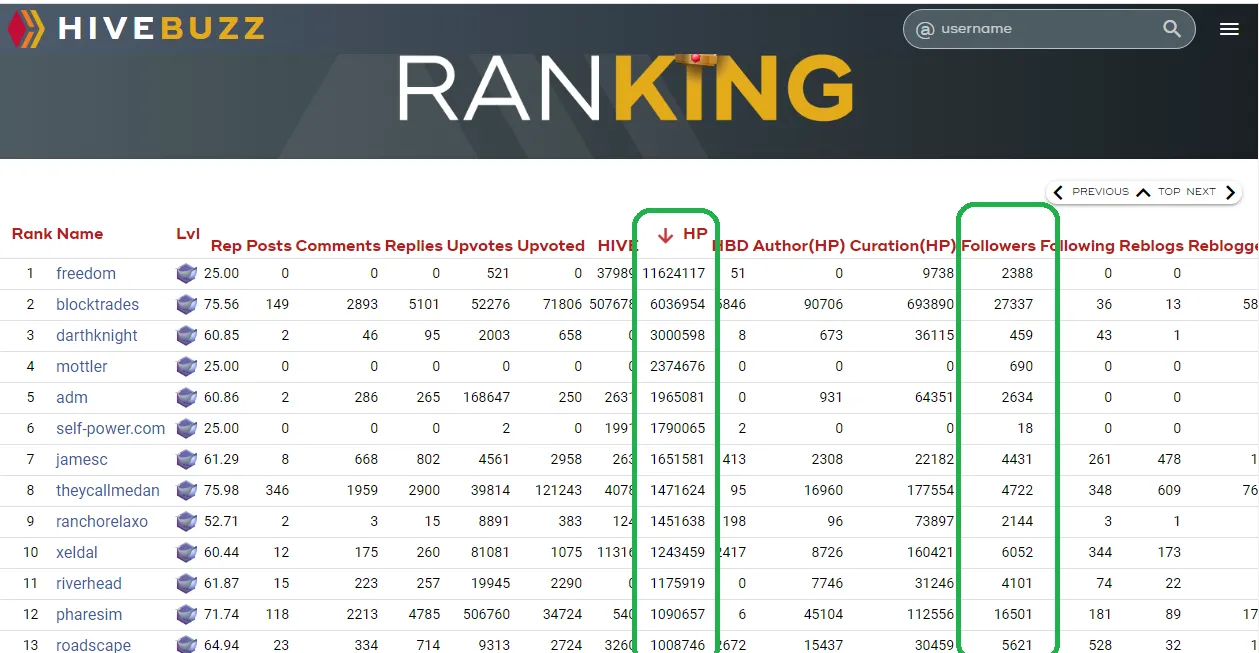Click followers value 6052
1259x653 pixels.
(1017, 552)
